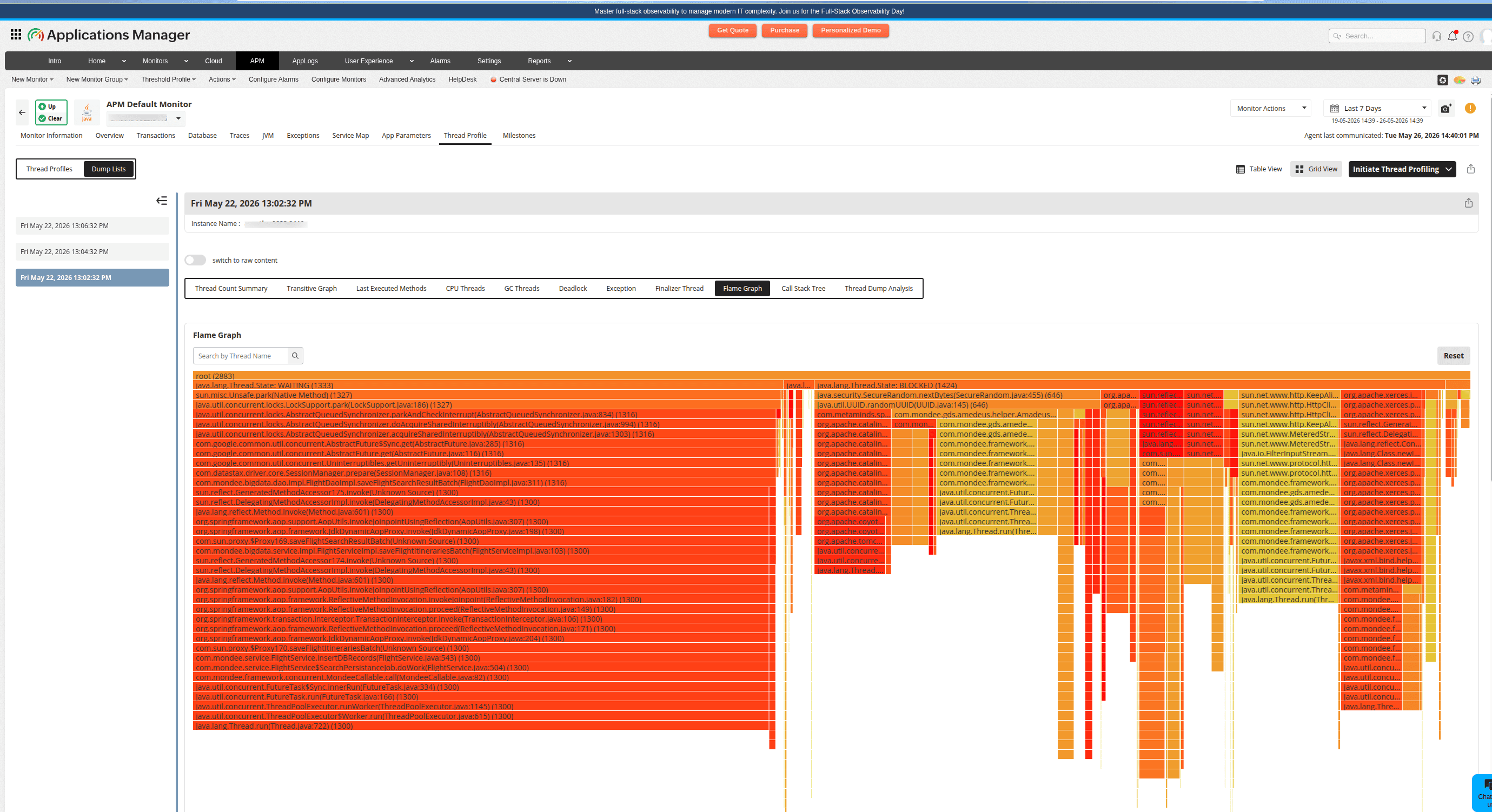Open the Monitor Actions dropdown
The image size is (1492, 812).
click(x=1271, y=108)
